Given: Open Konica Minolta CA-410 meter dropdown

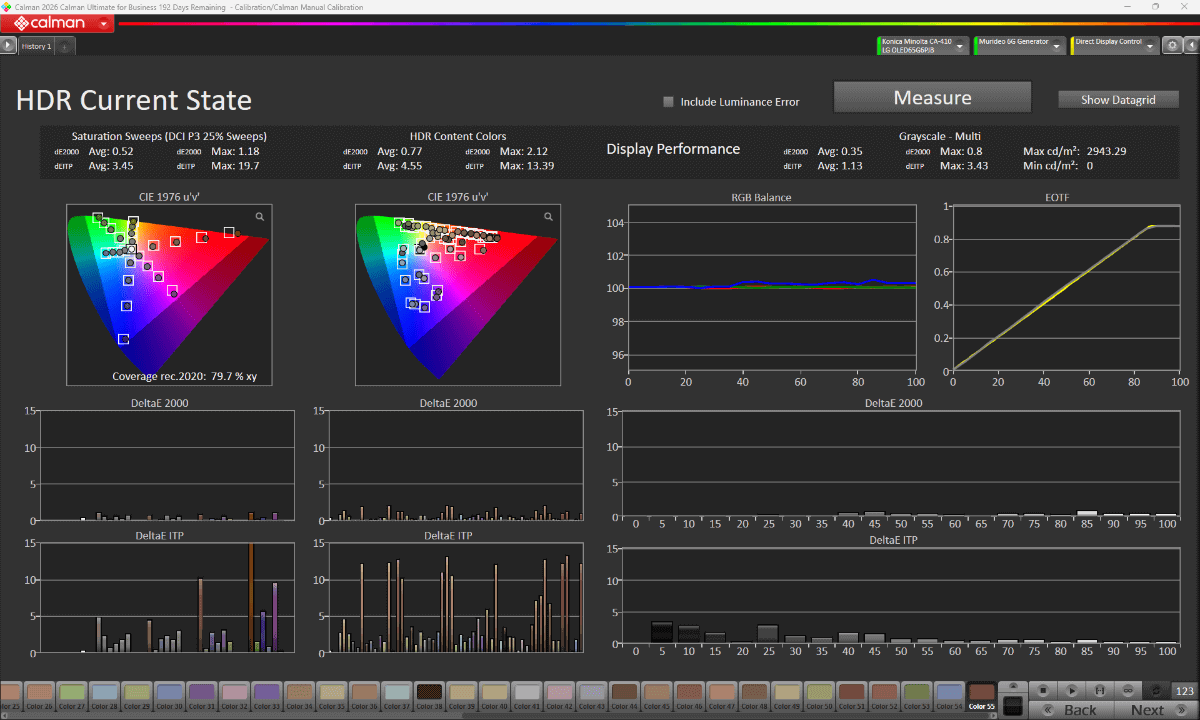Looking at the screenshot, I should (x=922, y=45).
